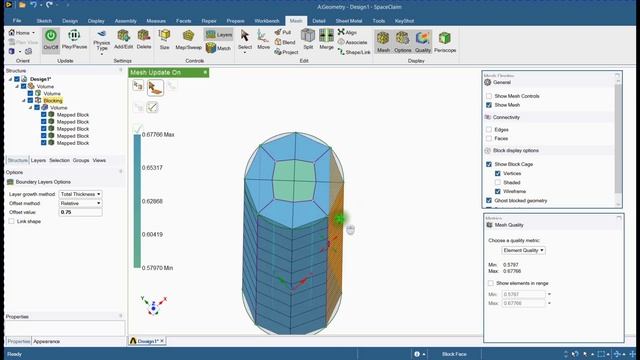Select the Match control tool
This screenshot has width=640, height=360.
pyautogui.click(x=218, y=48)
